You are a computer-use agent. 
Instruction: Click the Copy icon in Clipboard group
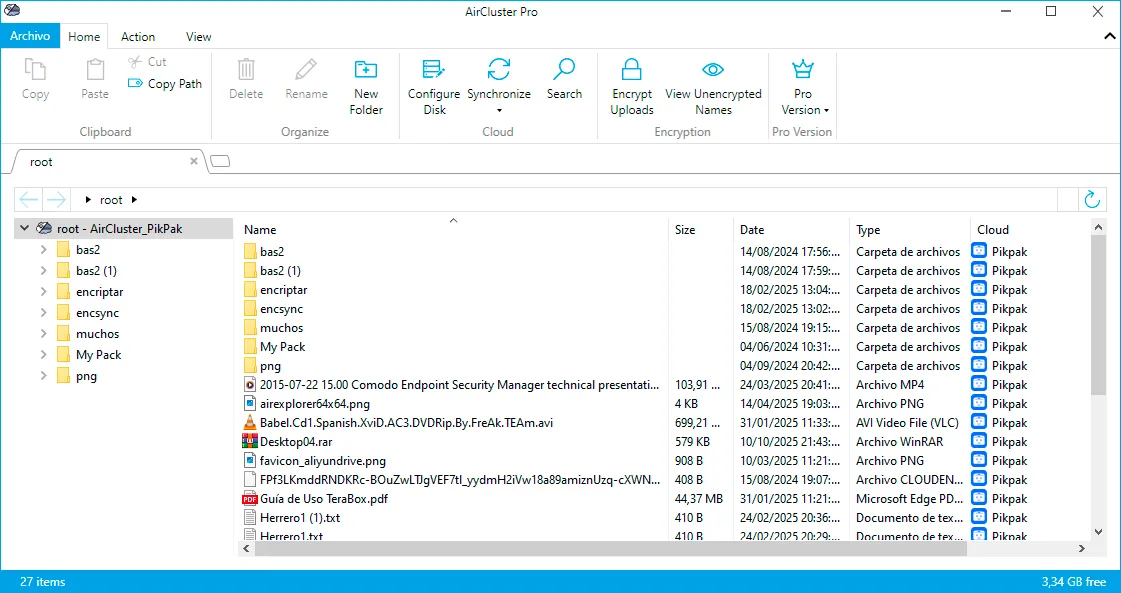coord(35,69)
